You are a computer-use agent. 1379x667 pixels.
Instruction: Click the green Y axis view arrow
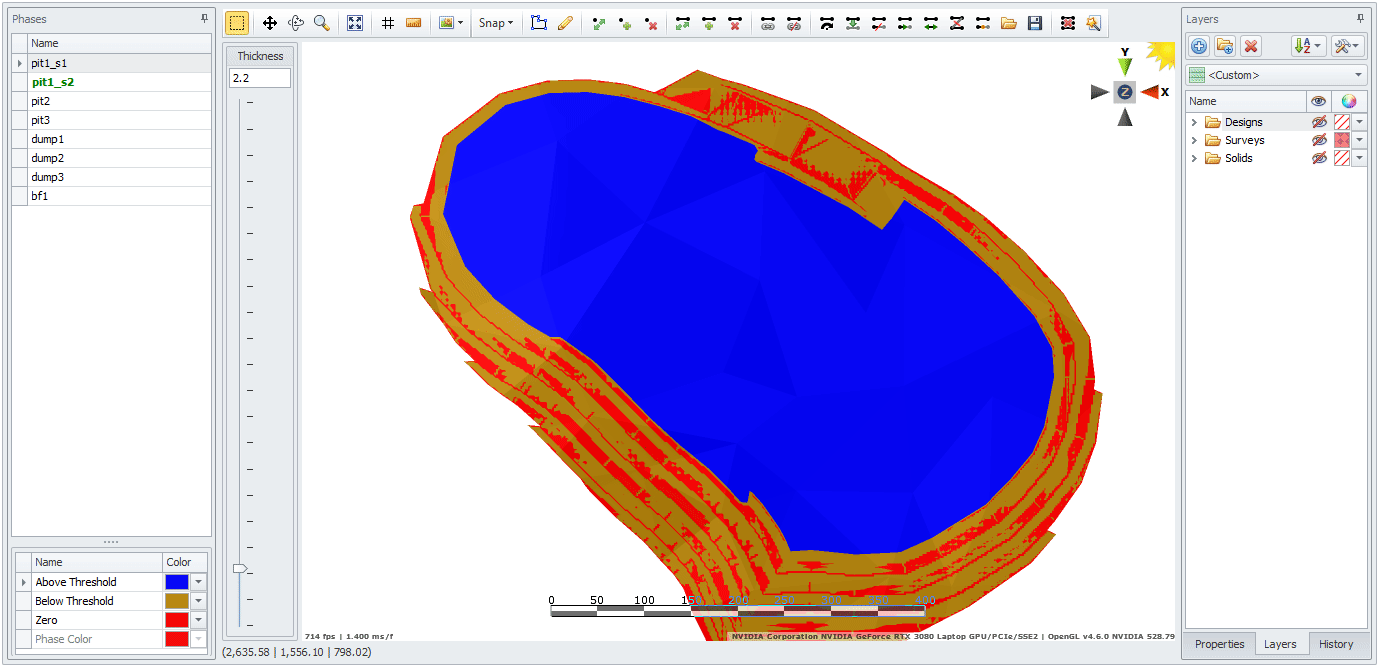(x=1125, y=67)
